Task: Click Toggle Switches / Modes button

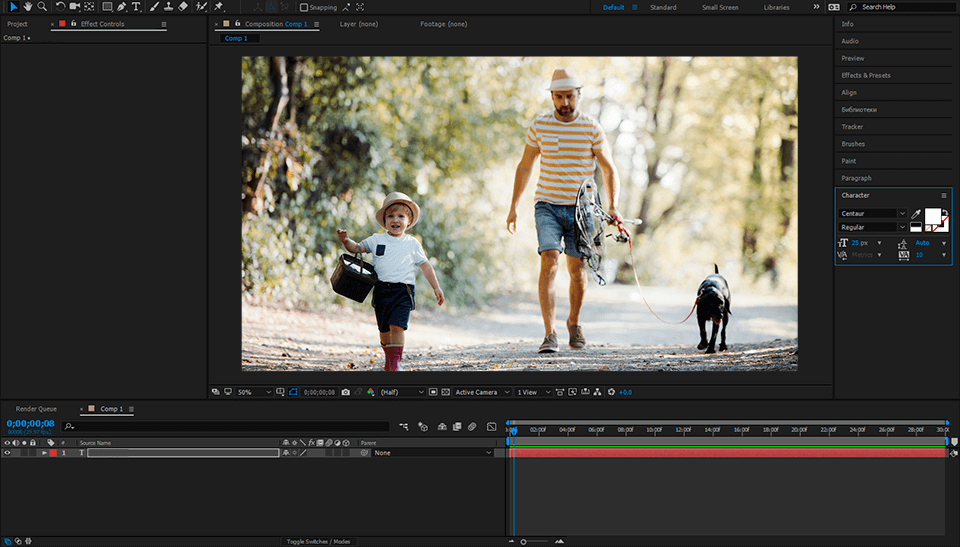Action: [x=318, y=541]
